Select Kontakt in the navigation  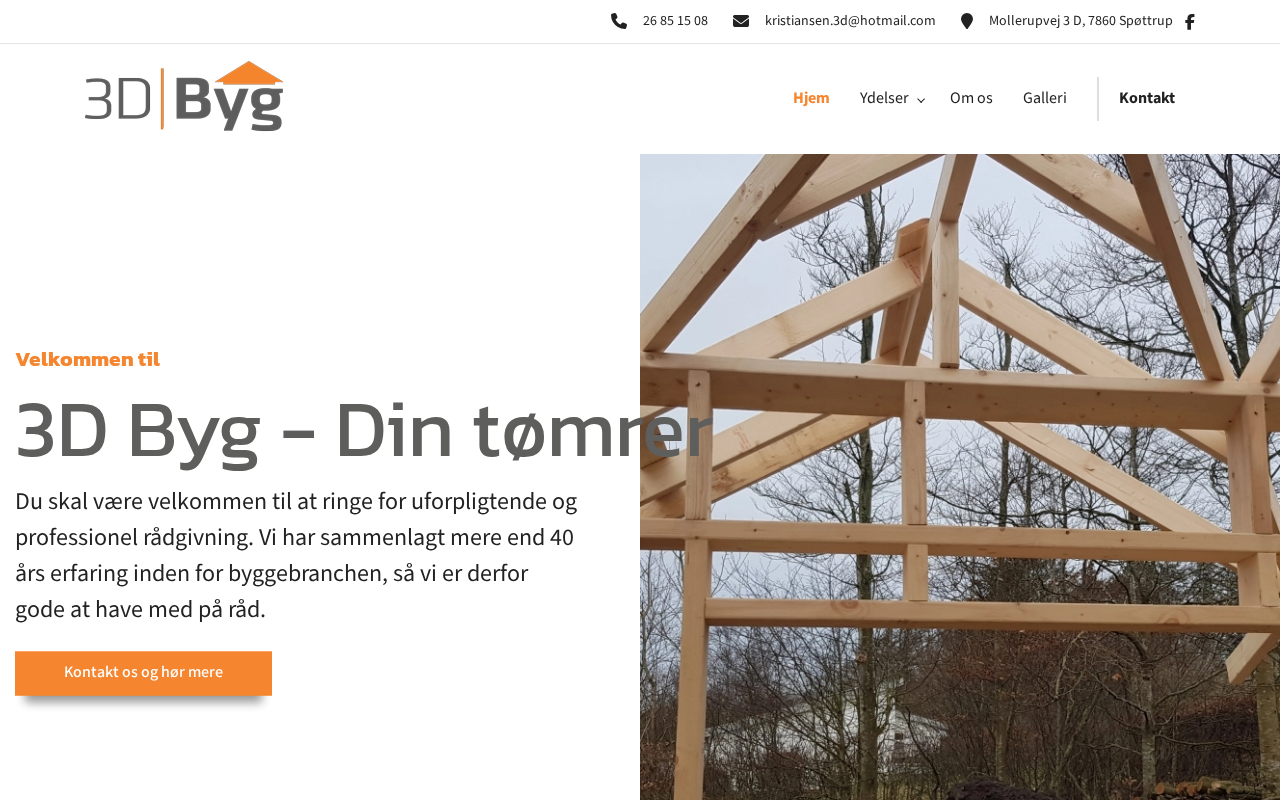1147,98
